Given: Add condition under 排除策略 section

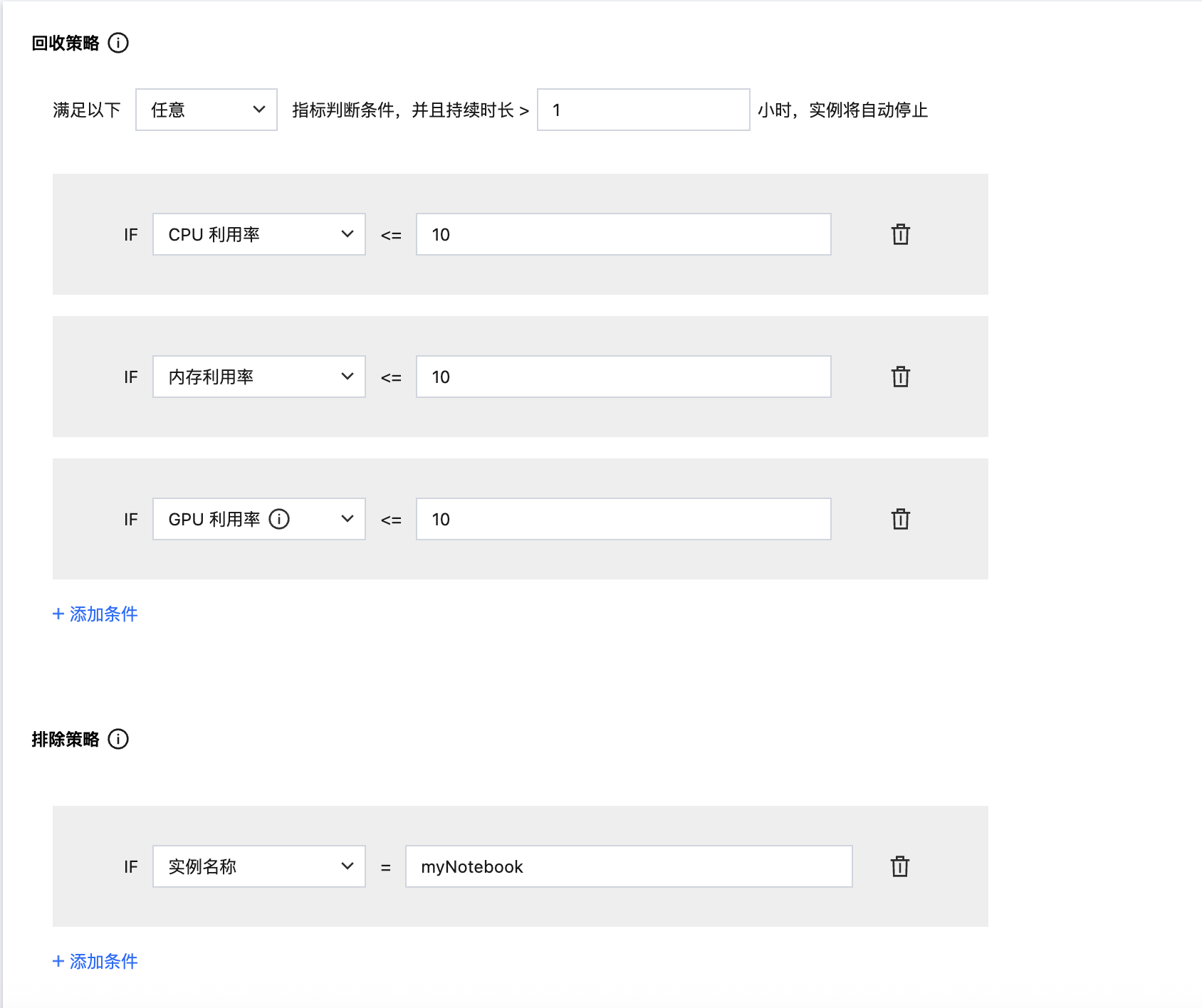Looking at the screenshot, I should pos(95,962).
